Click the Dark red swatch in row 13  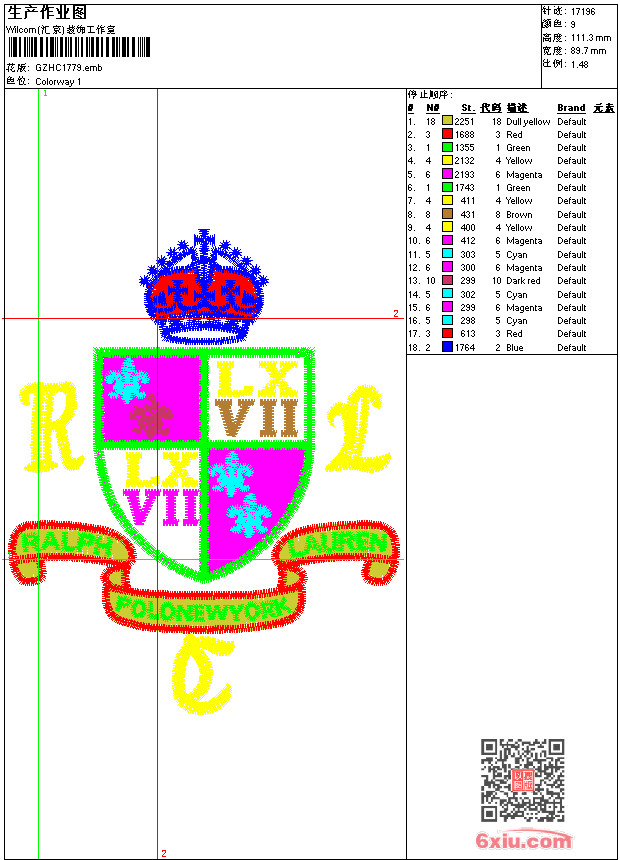click(x=447, y=281)
